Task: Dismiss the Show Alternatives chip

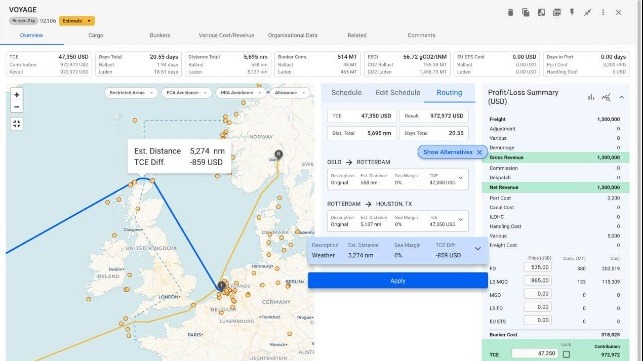Action: tap(479, 152)
